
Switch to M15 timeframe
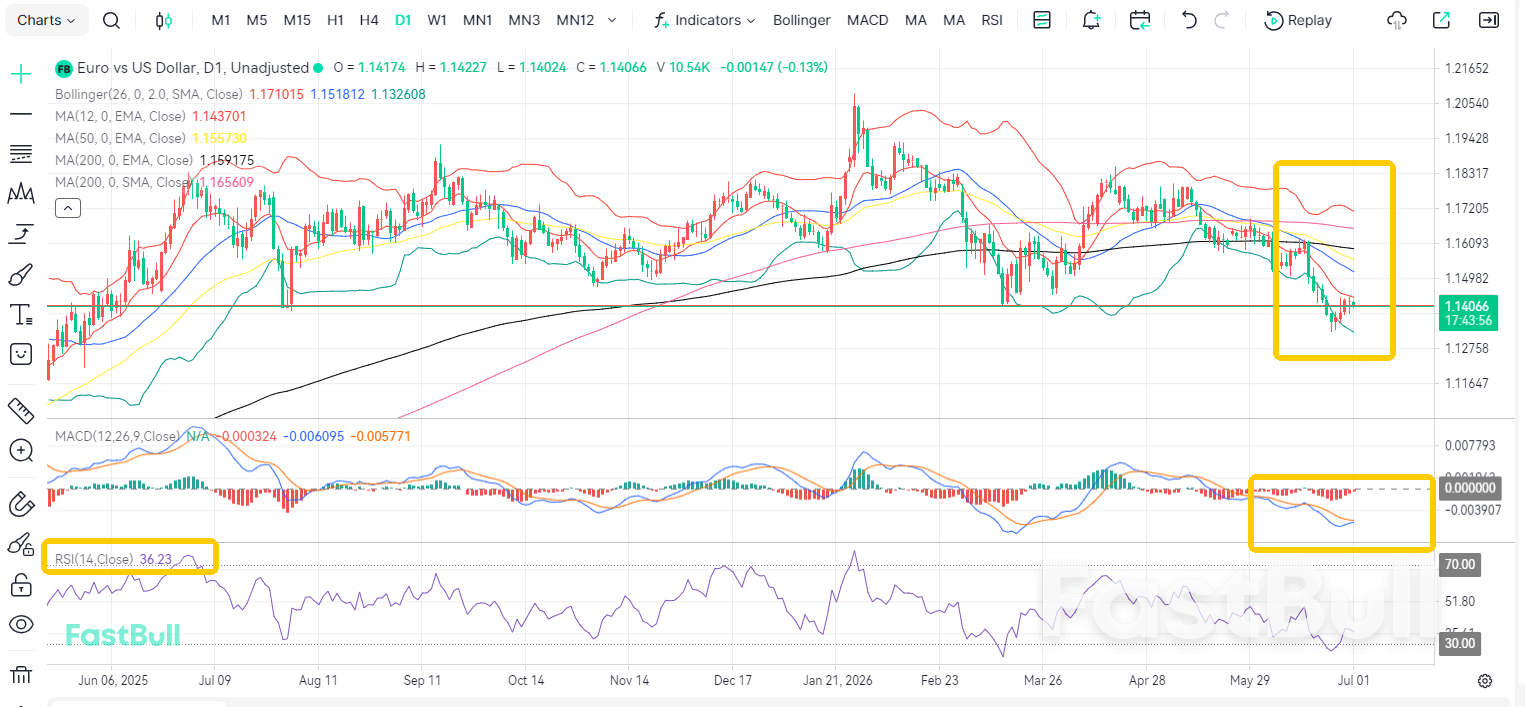coord(297,20)
